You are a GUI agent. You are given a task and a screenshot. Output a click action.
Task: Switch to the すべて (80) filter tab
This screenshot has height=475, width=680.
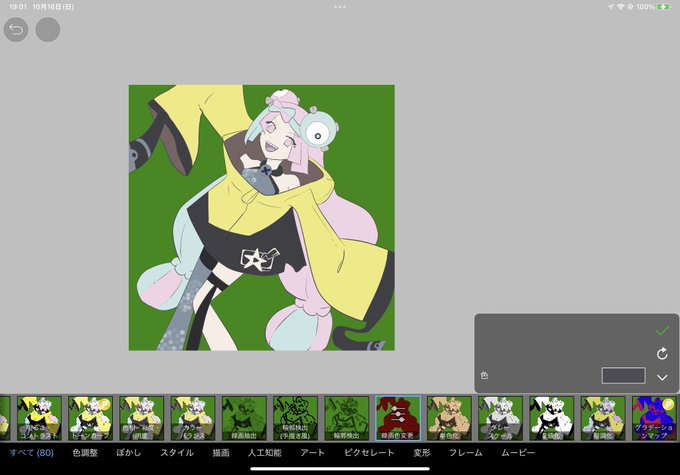[x=32, y=453]
